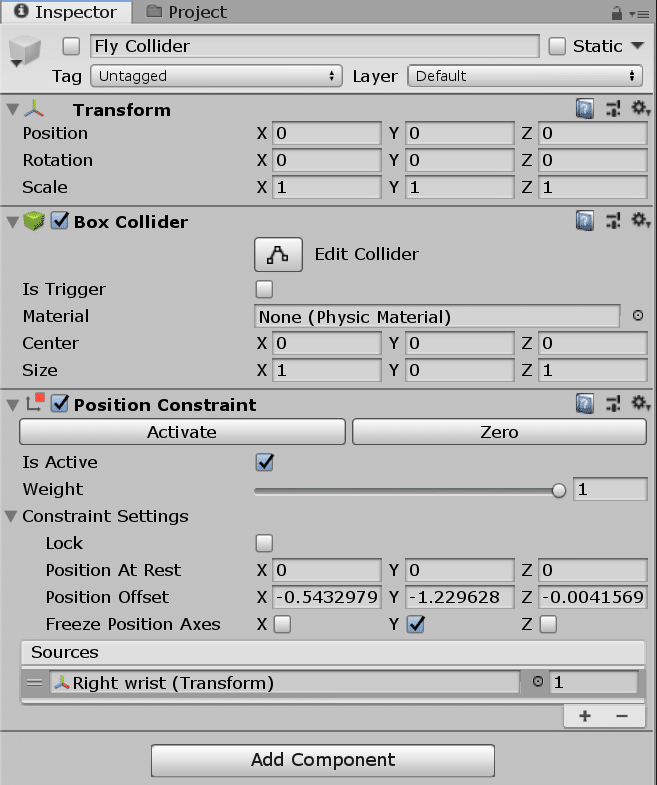This screenshot has height=785, width=657.
Task: Select the Inspector tab
Action: point(66,12)
